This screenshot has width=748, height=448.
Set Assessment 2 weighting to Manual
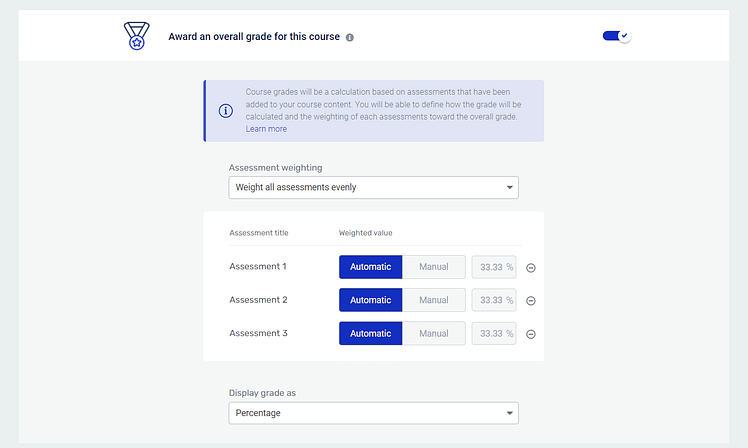pos(434,300)
